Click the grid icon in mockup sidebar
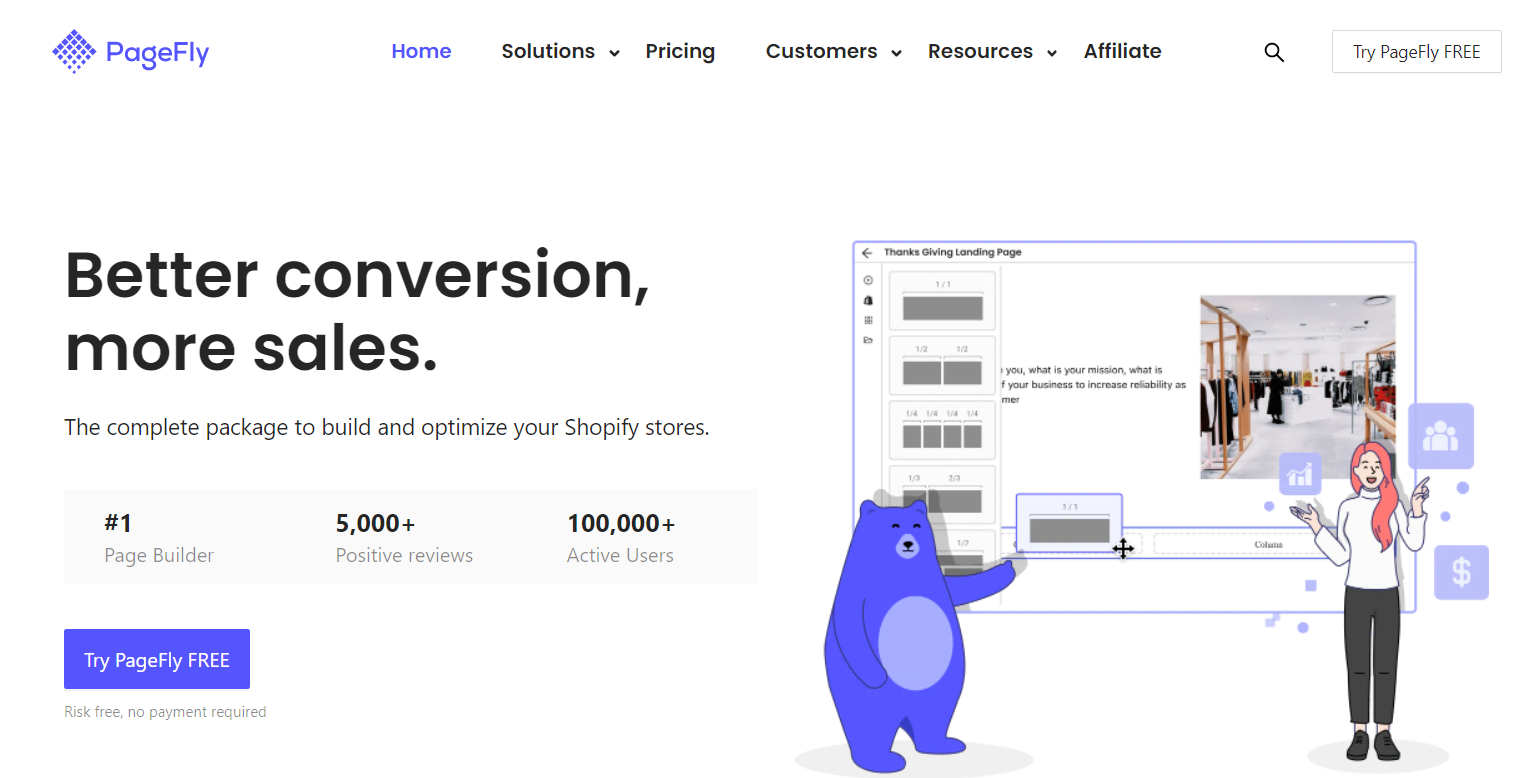 coord(868,320)
